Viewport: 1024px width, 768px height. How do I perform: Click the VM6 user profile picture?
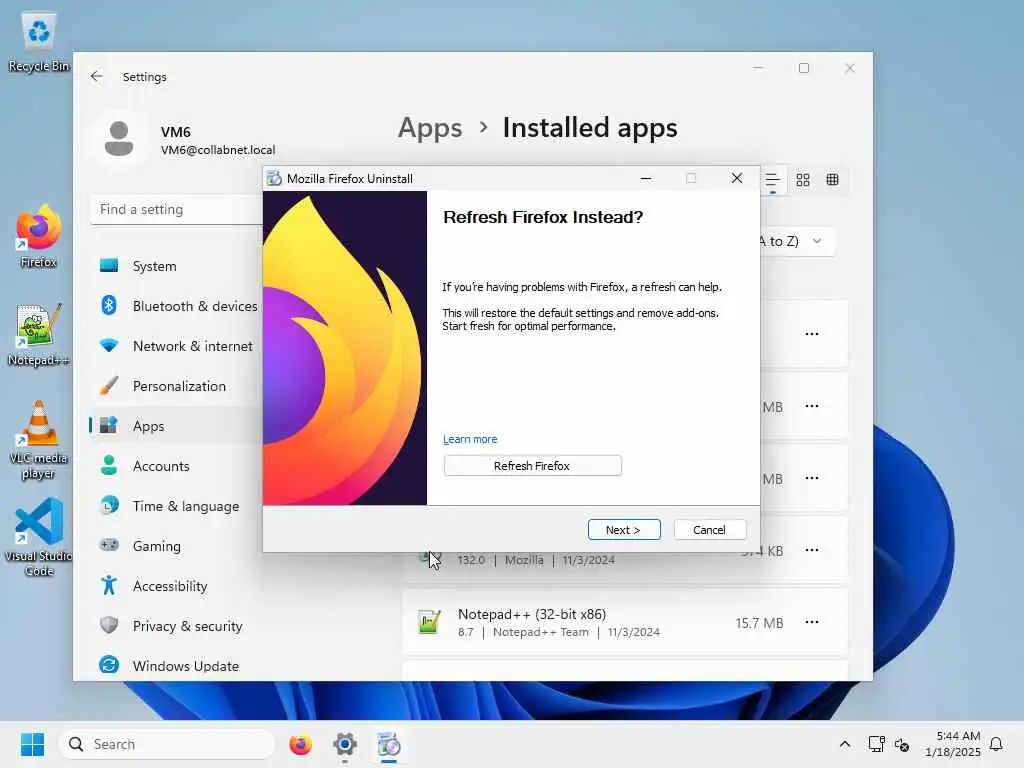tap(119, 139)
